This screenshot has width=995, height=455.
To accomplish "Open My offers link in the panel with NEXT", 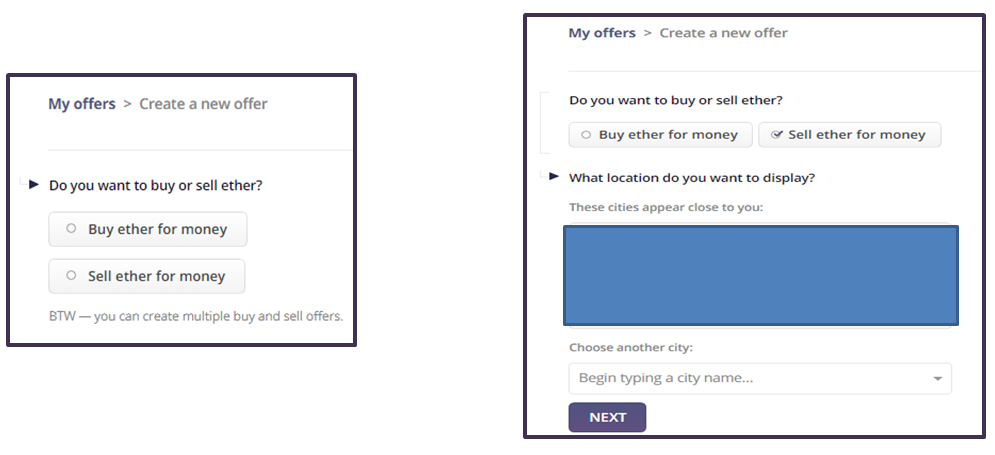I will click(x=602, y=33).
